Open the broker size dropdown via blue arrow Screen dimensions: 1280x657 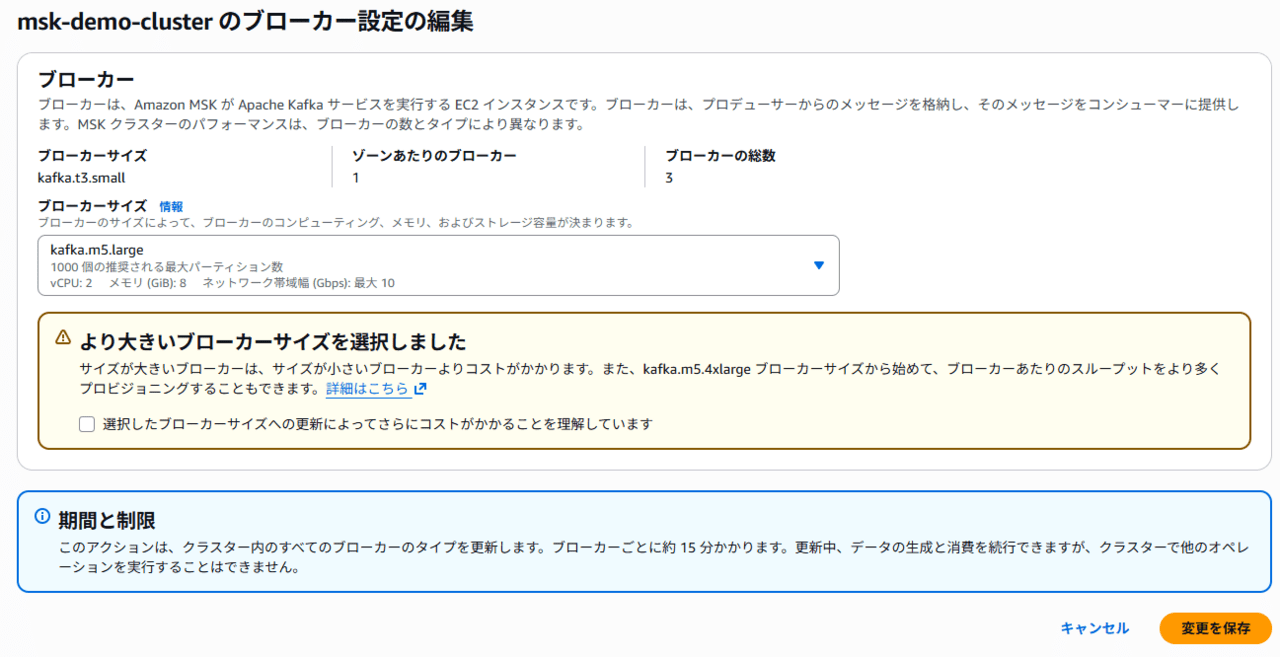click(x=818, y=265)
